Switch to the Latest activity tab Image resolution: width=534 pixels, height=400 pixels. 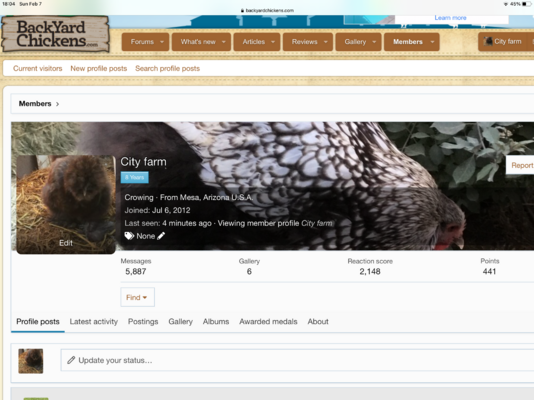tap(94, 322)
